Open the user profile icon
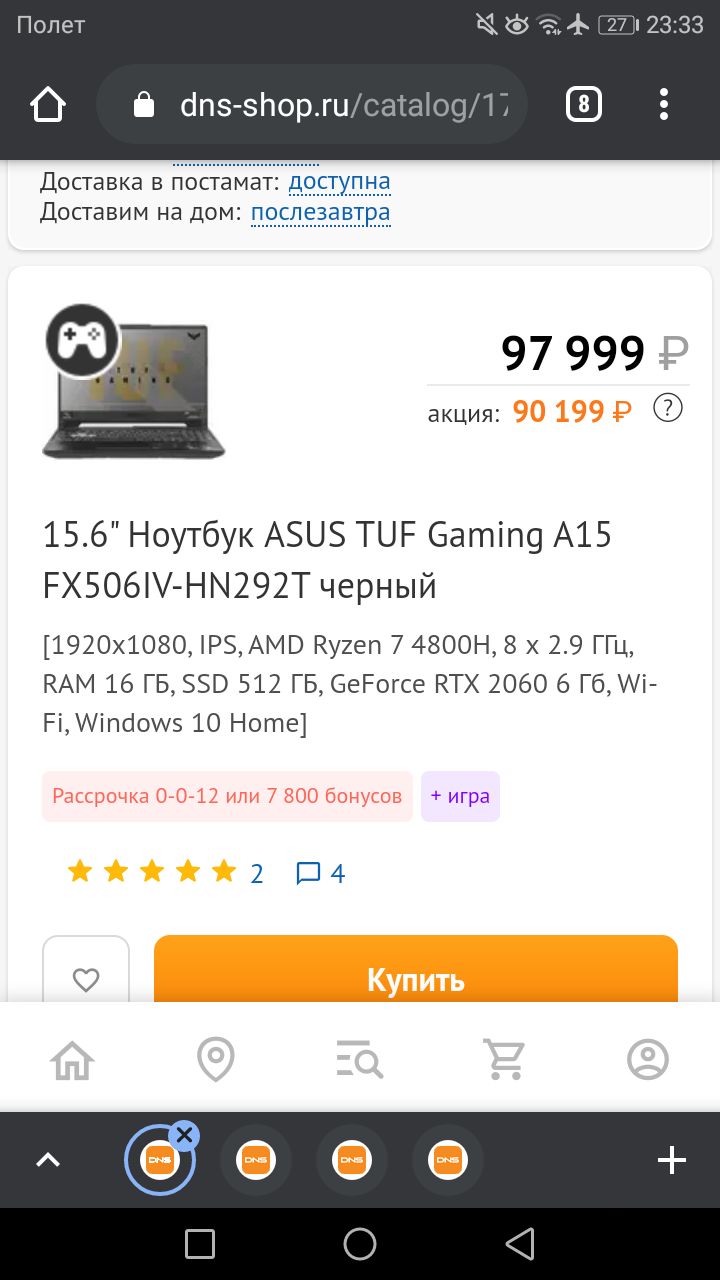Image resolution: width=720 pixels, height=1280 pixels. point(648,1059)
